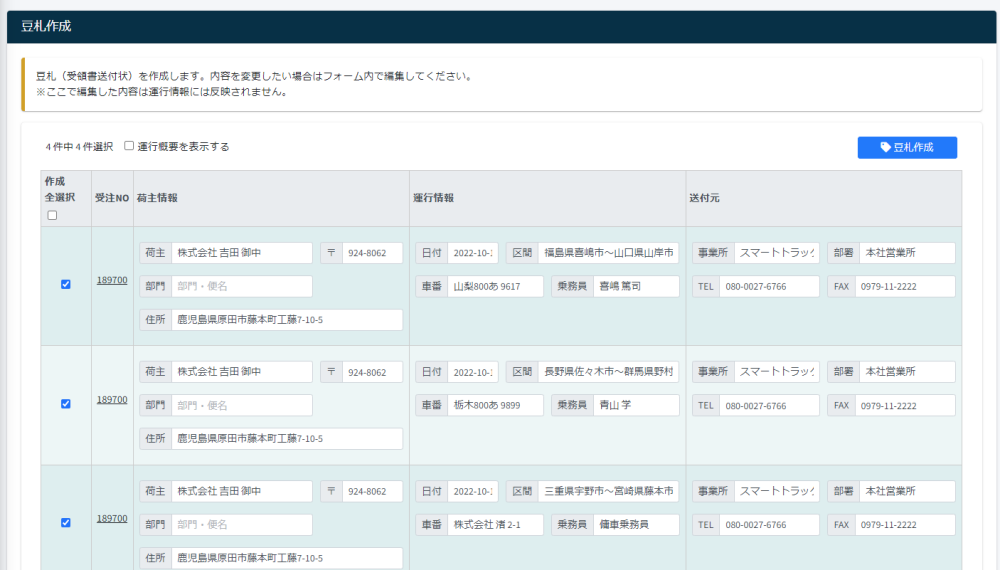
Task: Uncheck the checkbox for 青山 学's row
Action: (66, 404)
